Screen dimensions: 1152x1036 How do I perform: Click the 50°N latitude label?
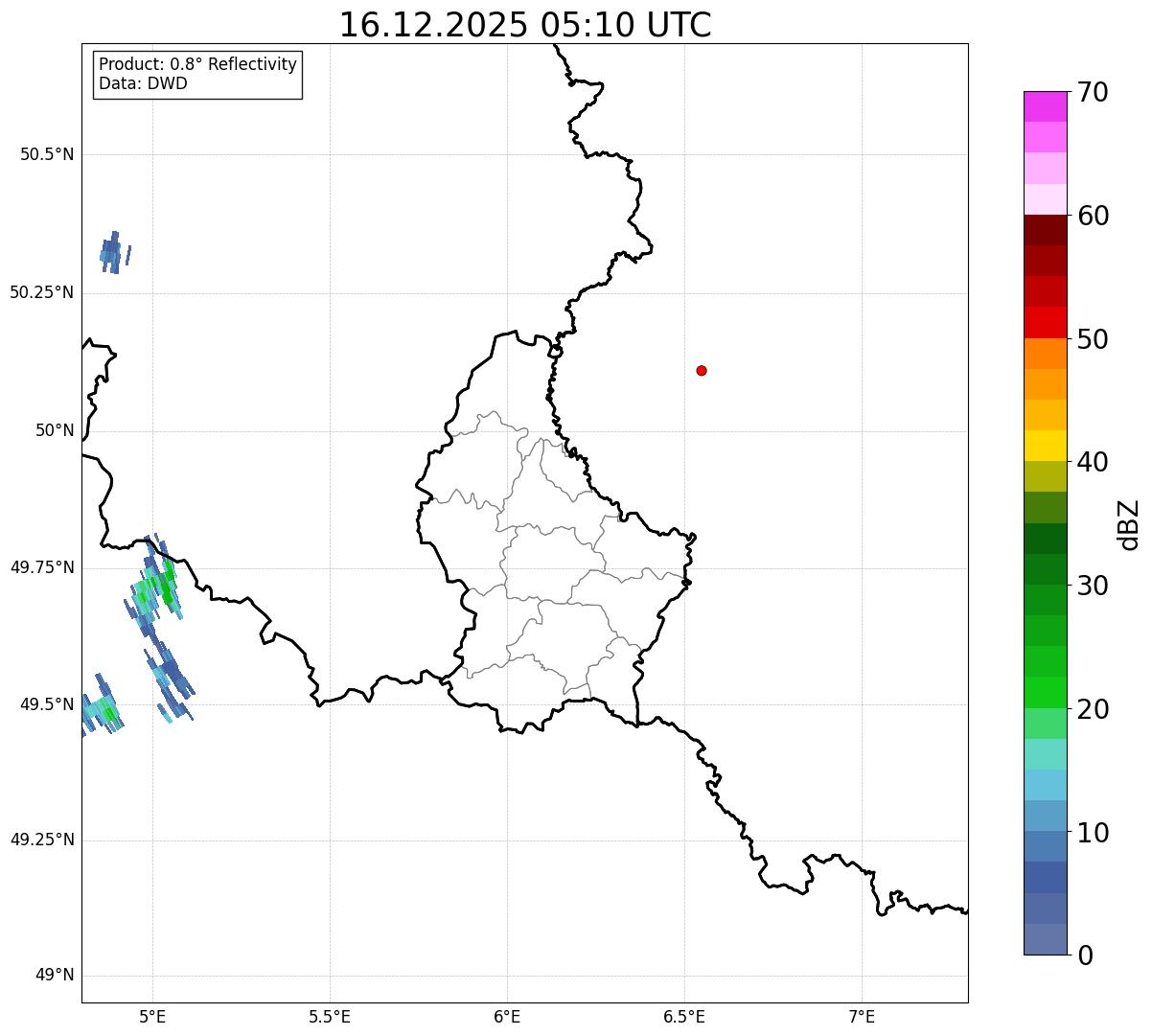point(55,430)
